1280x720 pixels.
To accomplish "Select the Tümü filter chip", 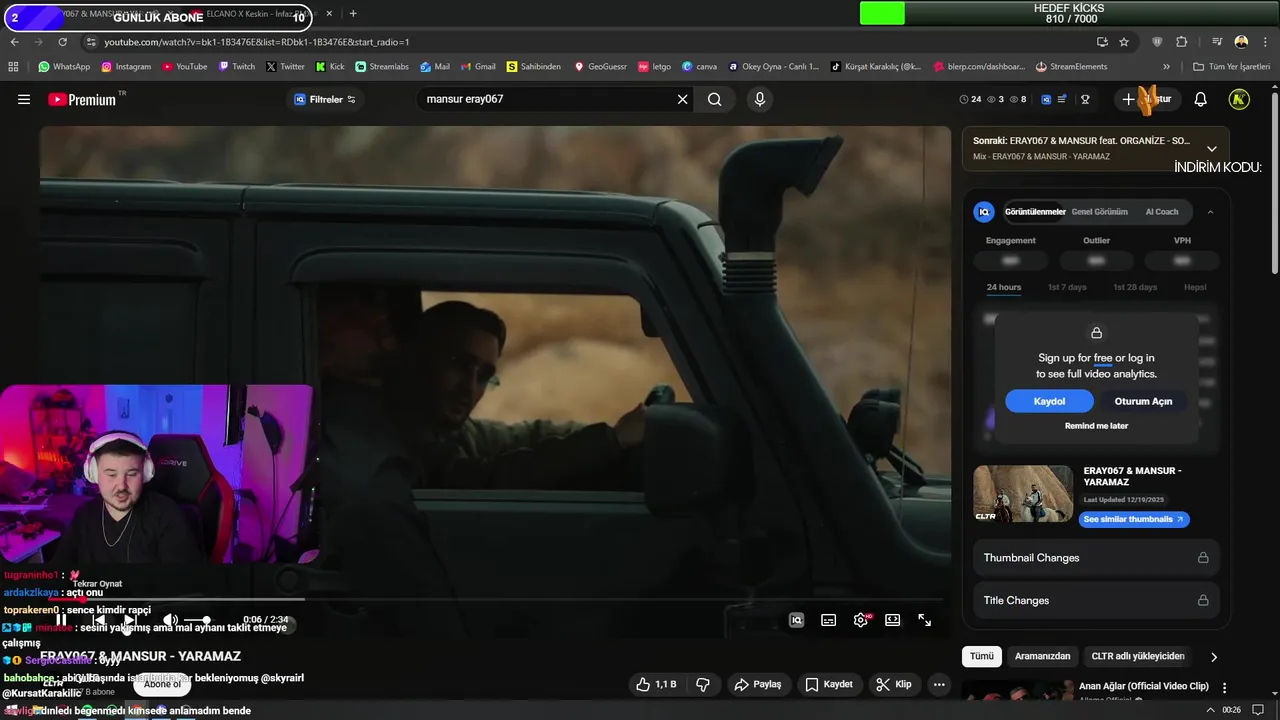I will (x=982, y=656).
